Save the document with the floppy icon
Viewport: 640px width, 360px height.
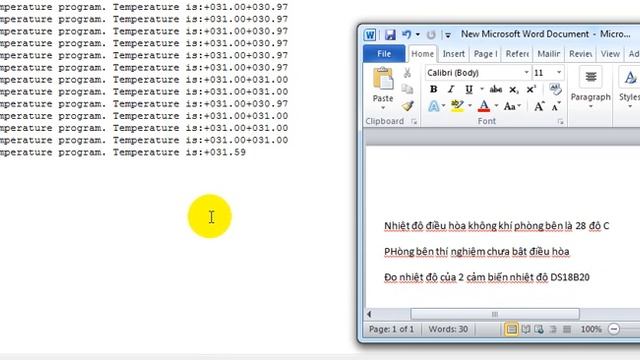pyautogui.click(x=390, y=35)
